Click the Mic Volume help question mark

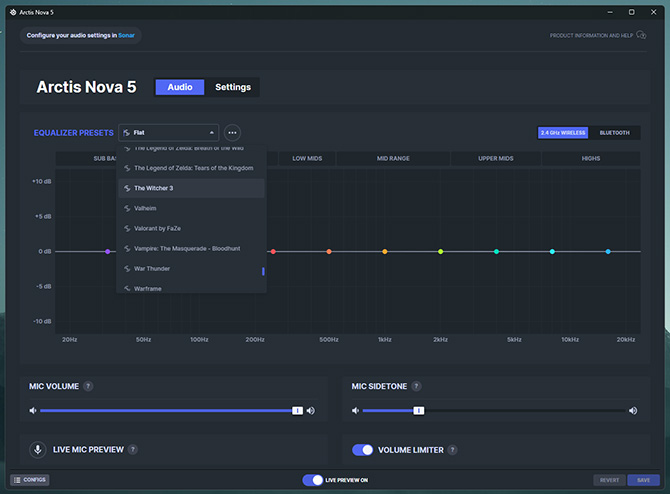coord(88,386)
